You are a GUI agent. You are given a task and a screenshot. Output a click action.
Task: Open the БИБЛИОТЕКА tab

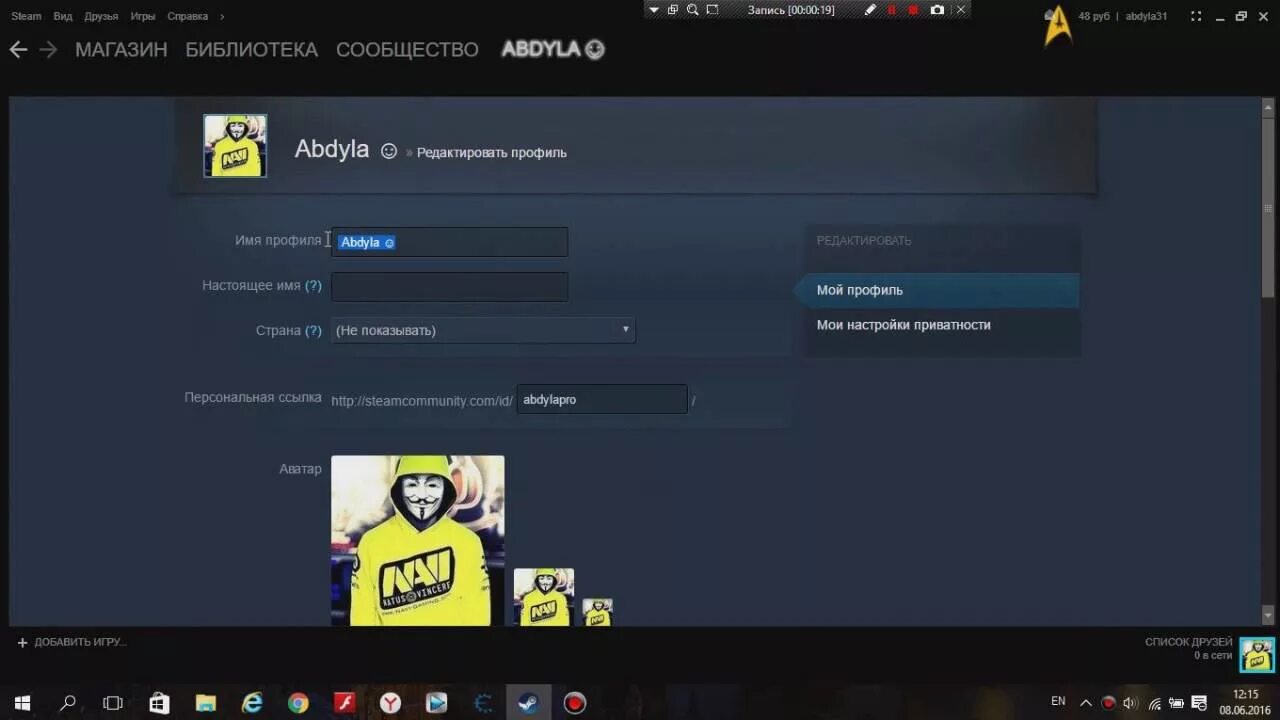pyautogui.click(x=251, y=49)
